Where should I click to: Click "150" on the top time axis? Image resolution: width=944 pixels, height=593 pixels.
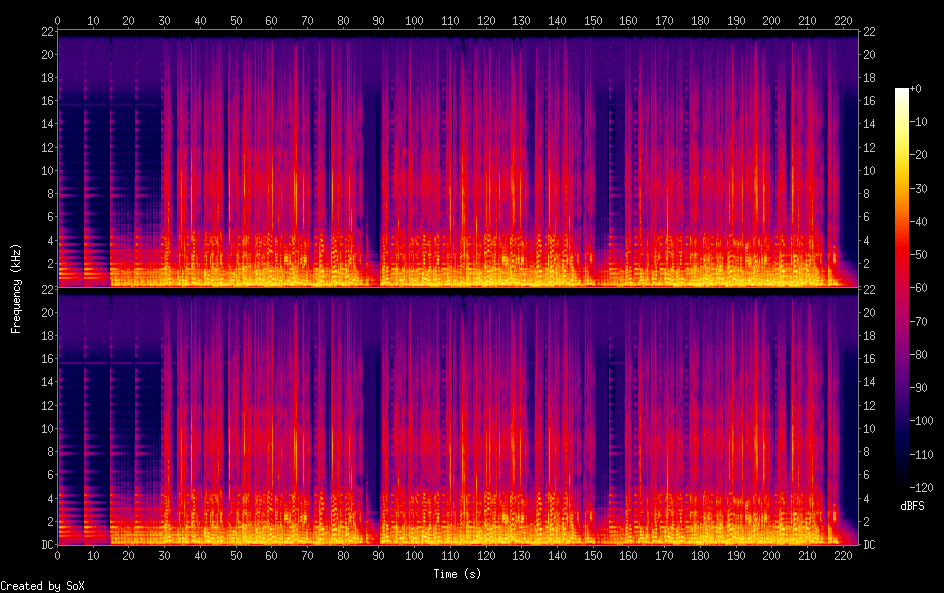(x=593, y=20)
